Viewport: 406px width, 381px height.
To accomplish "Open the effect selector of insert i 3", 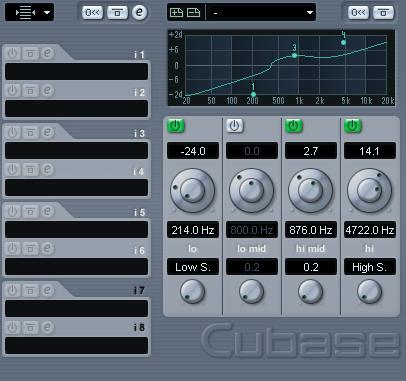I will (76, 150).
